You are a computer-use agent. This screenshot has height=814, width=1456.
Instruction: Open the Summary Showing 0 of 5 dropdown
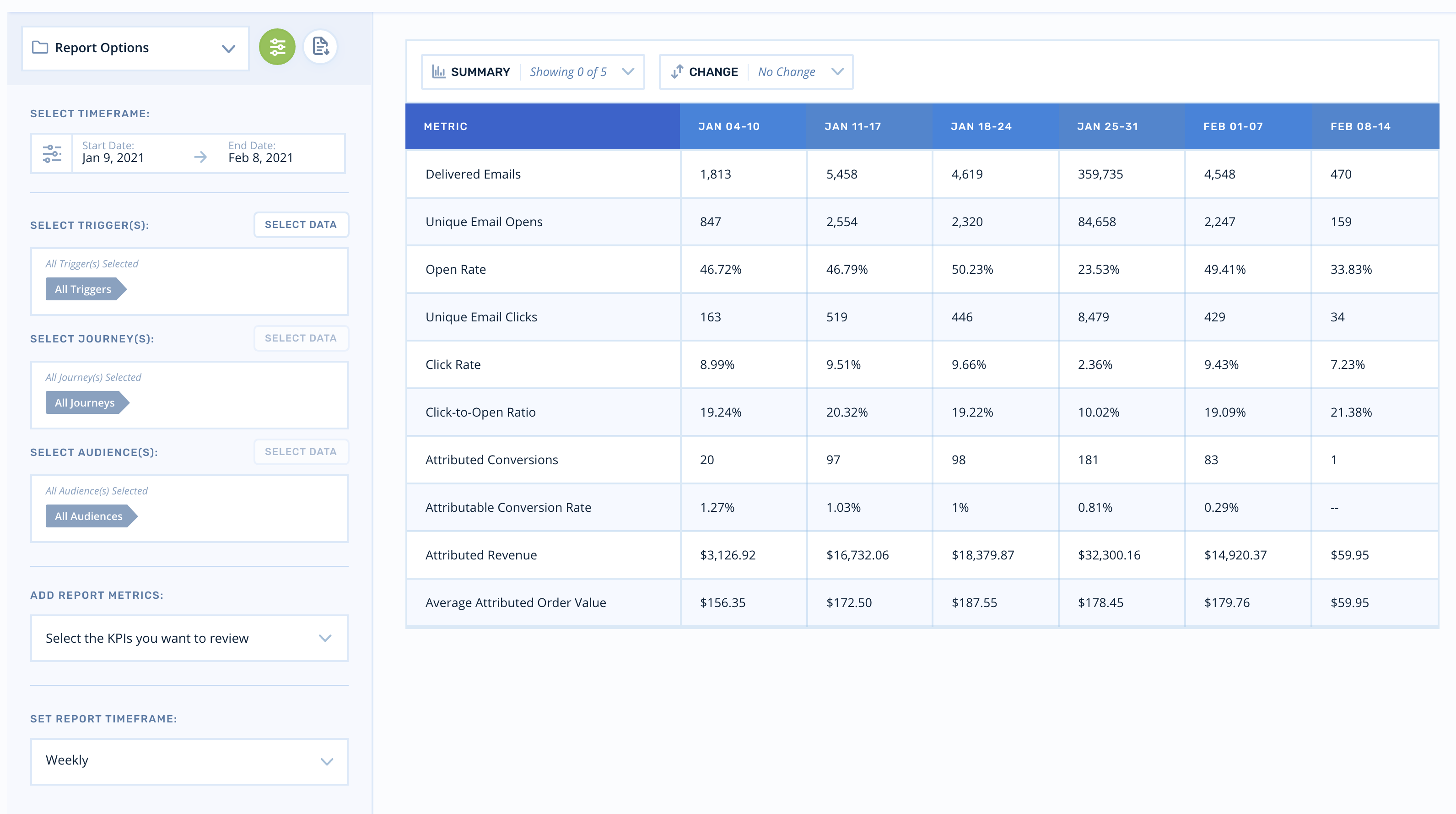pos(581,72)
